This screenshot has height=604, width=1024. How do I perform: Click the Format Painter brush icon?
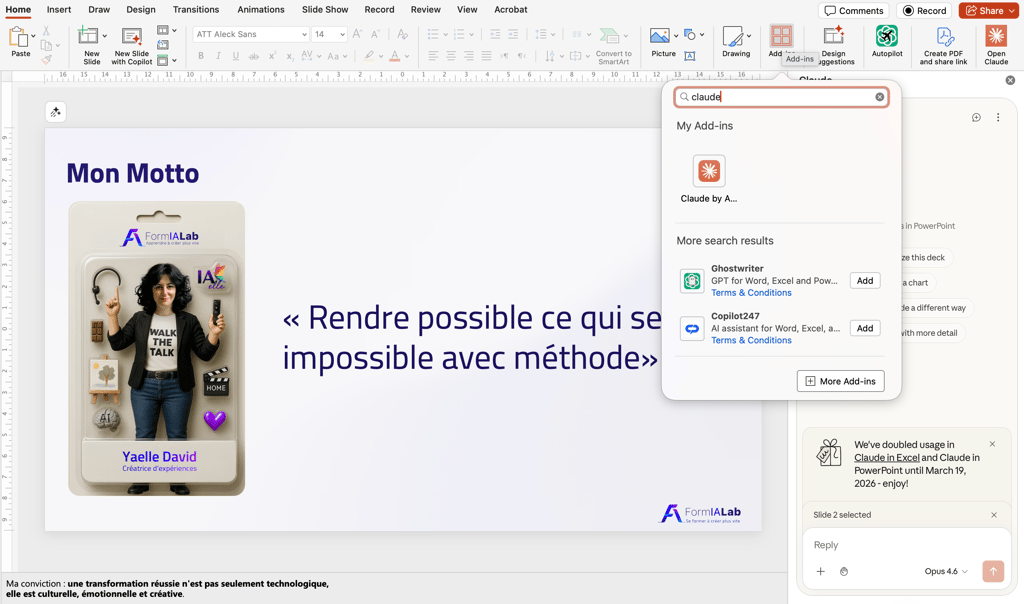(46, 59)
